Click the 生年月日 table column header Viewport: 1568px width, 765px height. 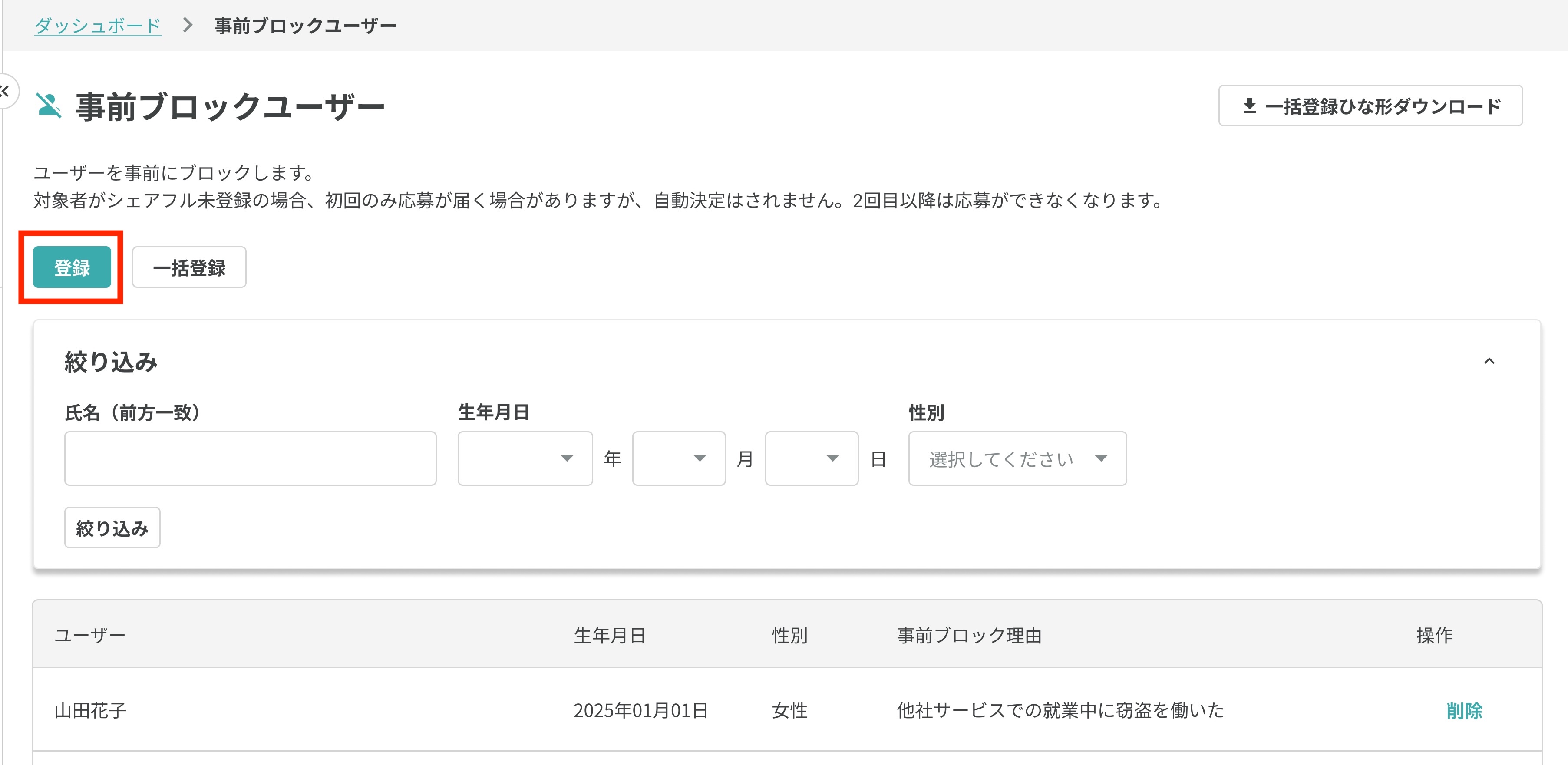click(x=610, y=635)
